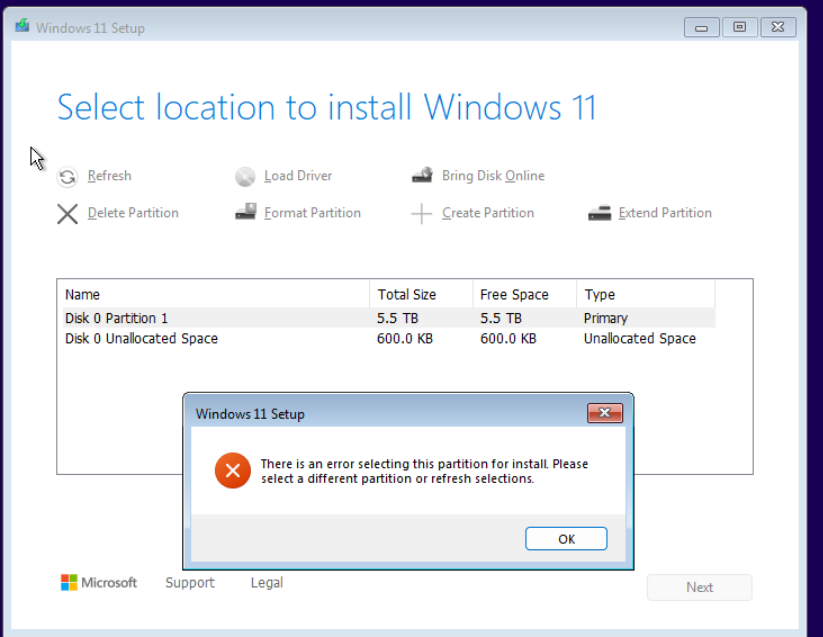Viewport: 823px width, 637px height.
Task: Select the Disk 0 Partition 1 row
Action: (388, 318)
